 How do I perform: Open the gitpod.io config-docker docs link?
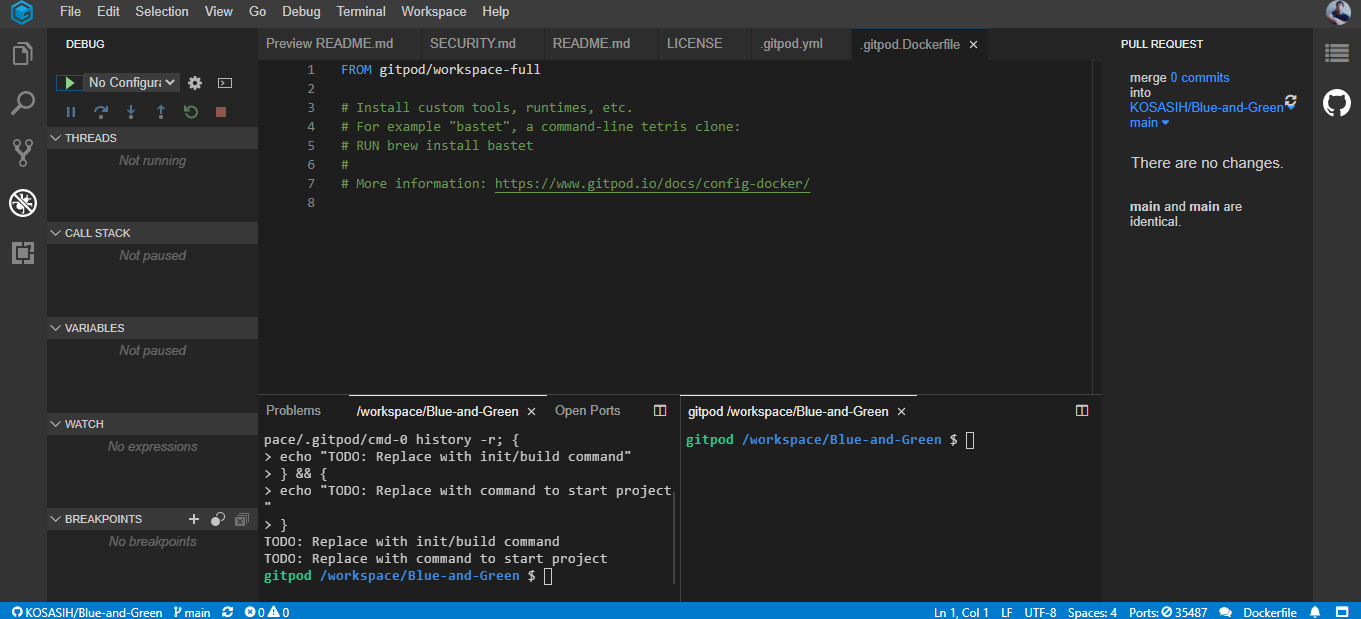coord(652,184)
